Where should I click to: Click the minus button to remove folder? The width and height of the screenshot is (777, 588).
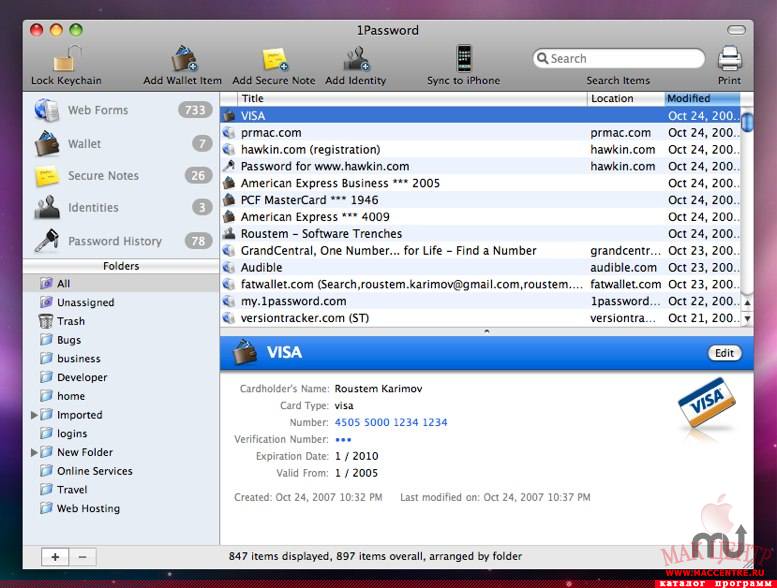[83, 557]
